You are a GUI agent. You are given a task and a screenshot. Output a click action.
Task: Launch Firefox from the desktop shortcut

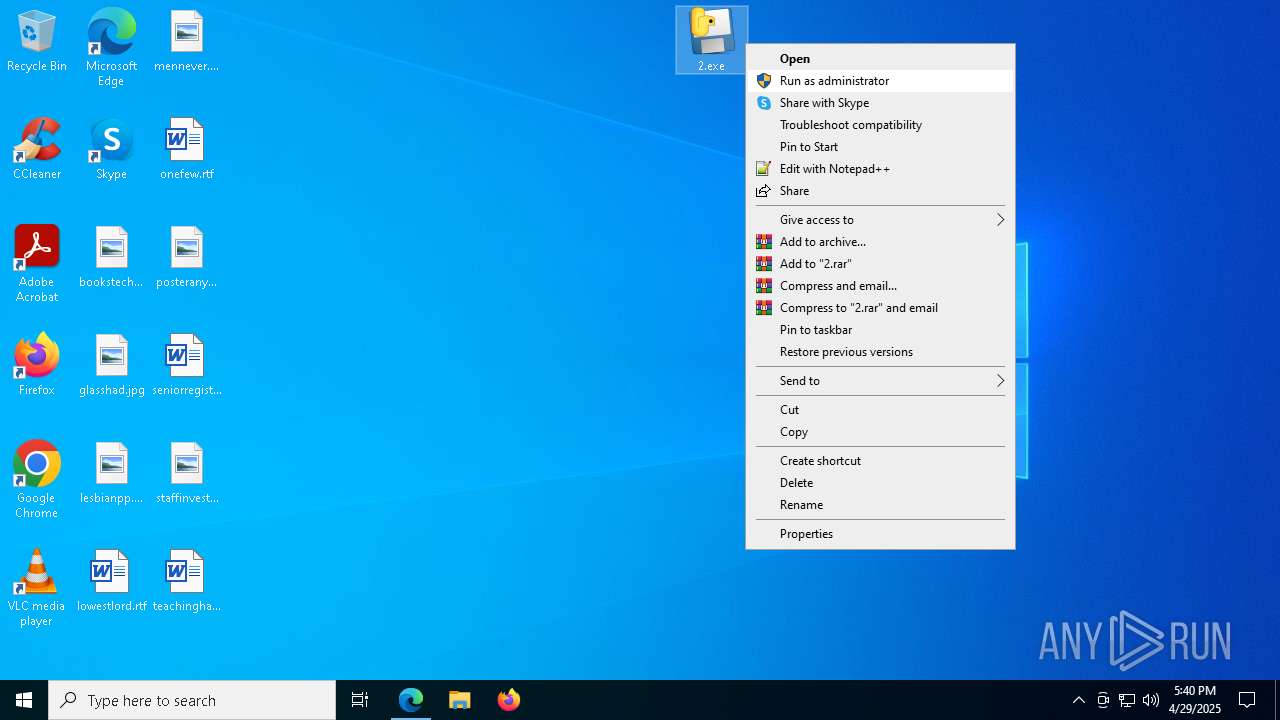point(37,366)
